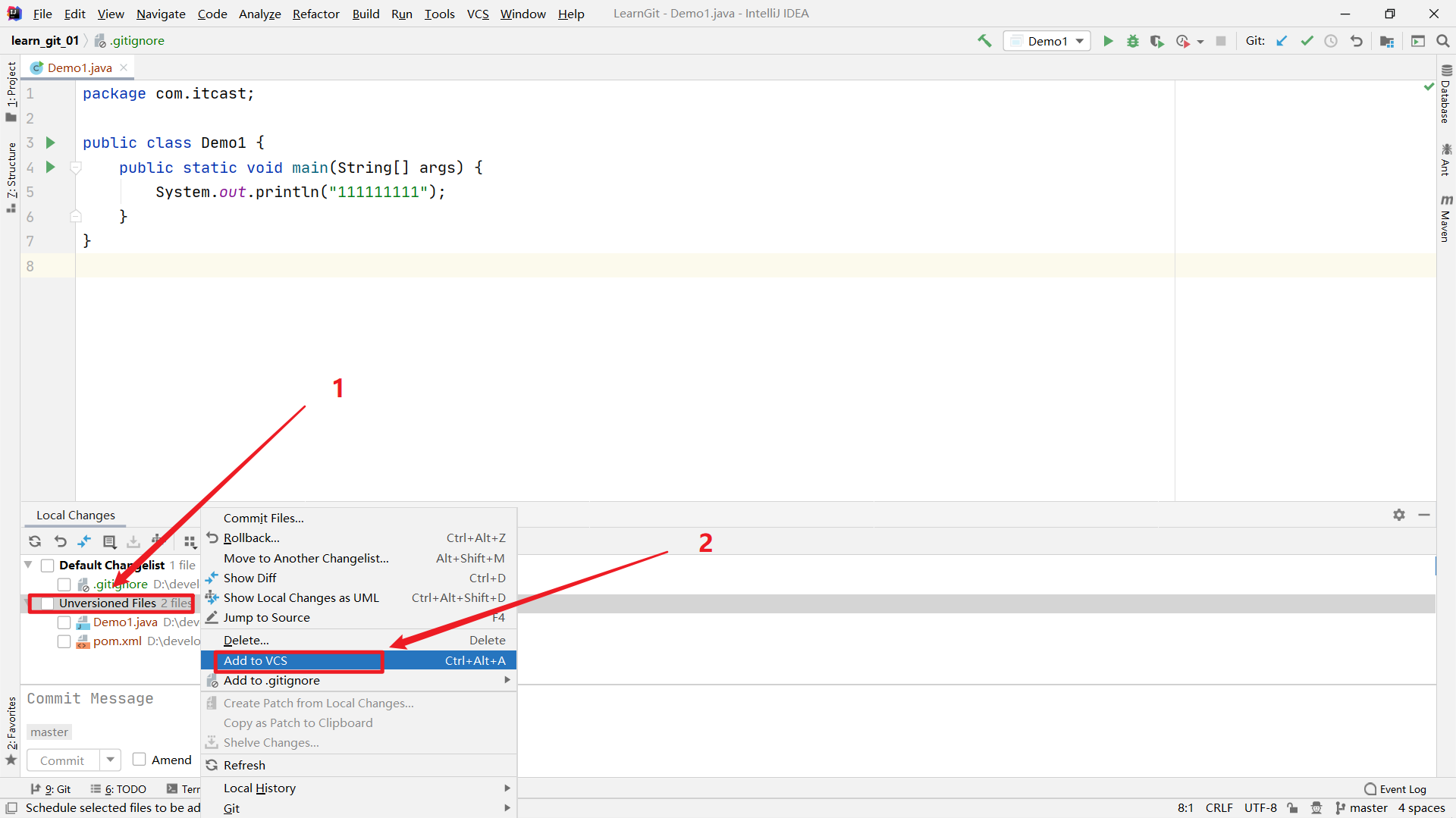Click the shelve changes icon
1456x818 pixels.
(134, 541)
